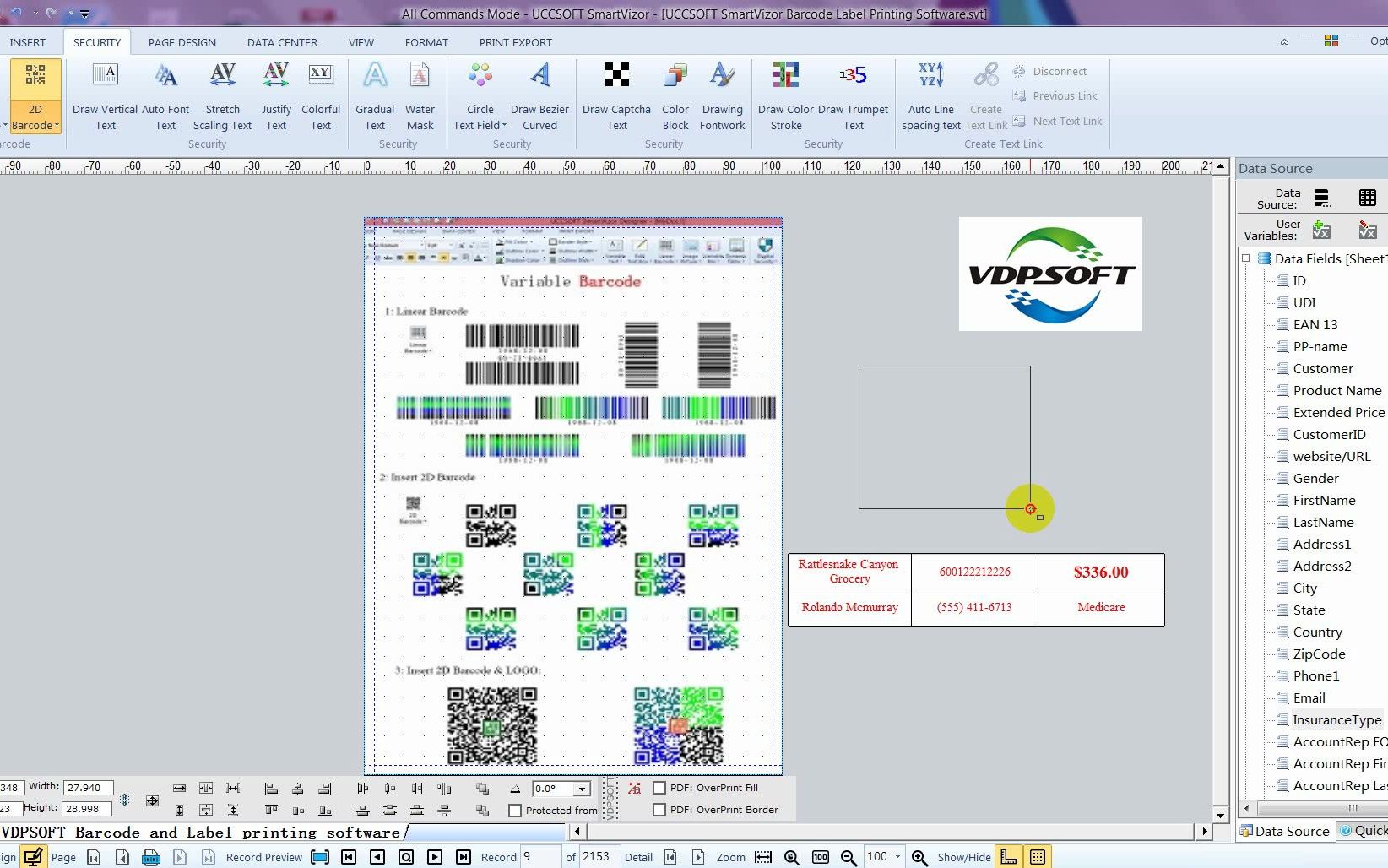Set zoom to 100 percent icon
This screenshot has width=1388, height=868.
[x=820, y=857]
